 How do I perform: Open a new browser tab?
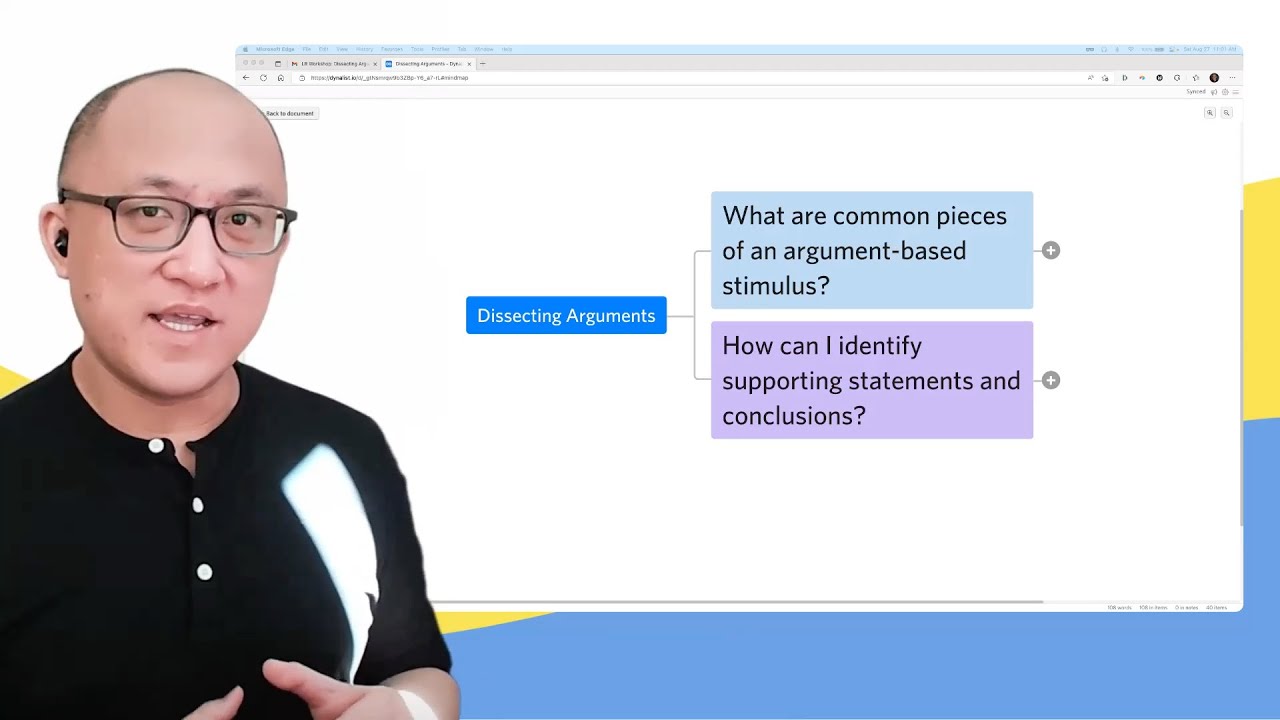483,63
